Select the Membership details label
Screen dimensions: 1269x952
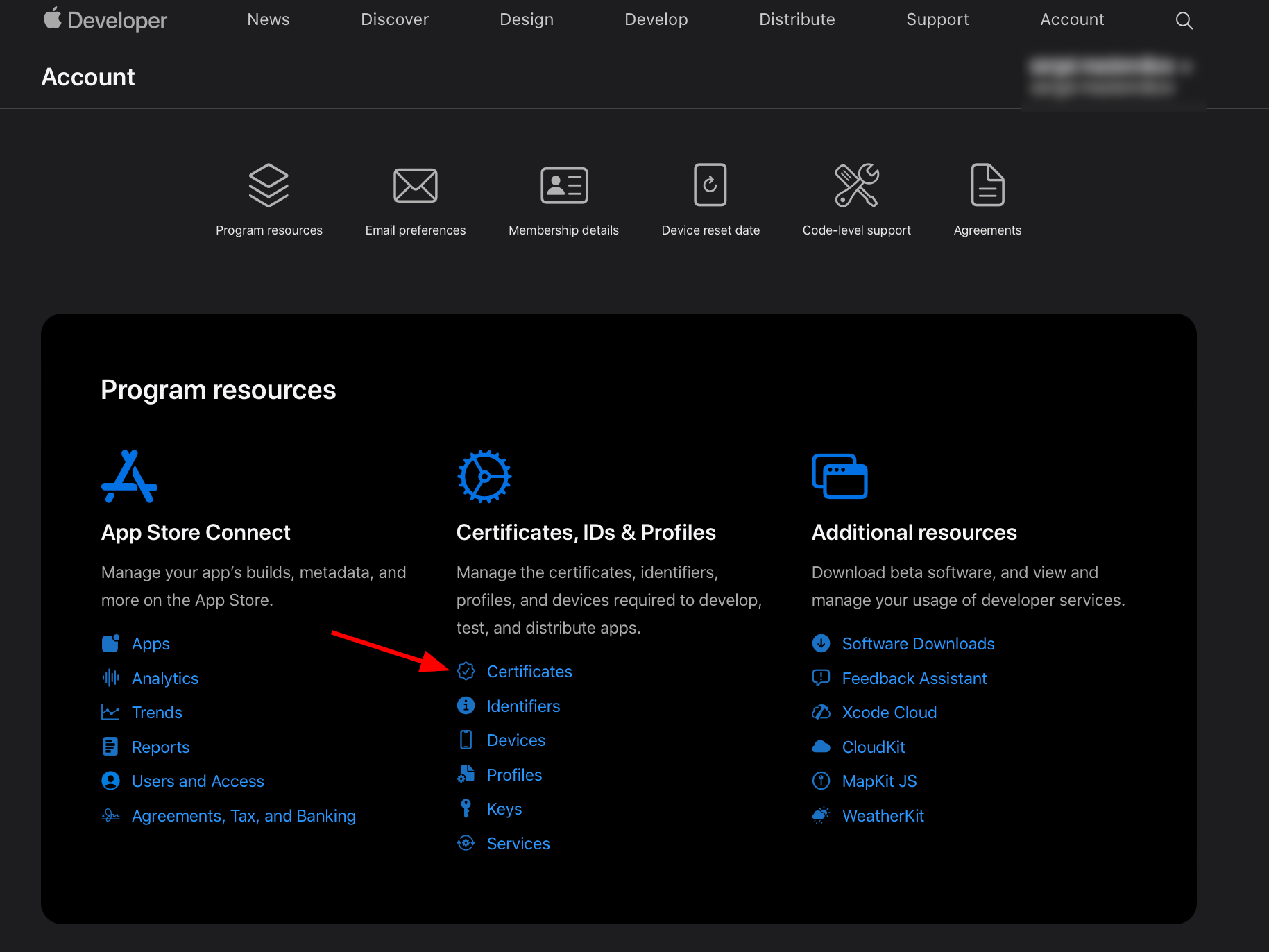[563, 230]
